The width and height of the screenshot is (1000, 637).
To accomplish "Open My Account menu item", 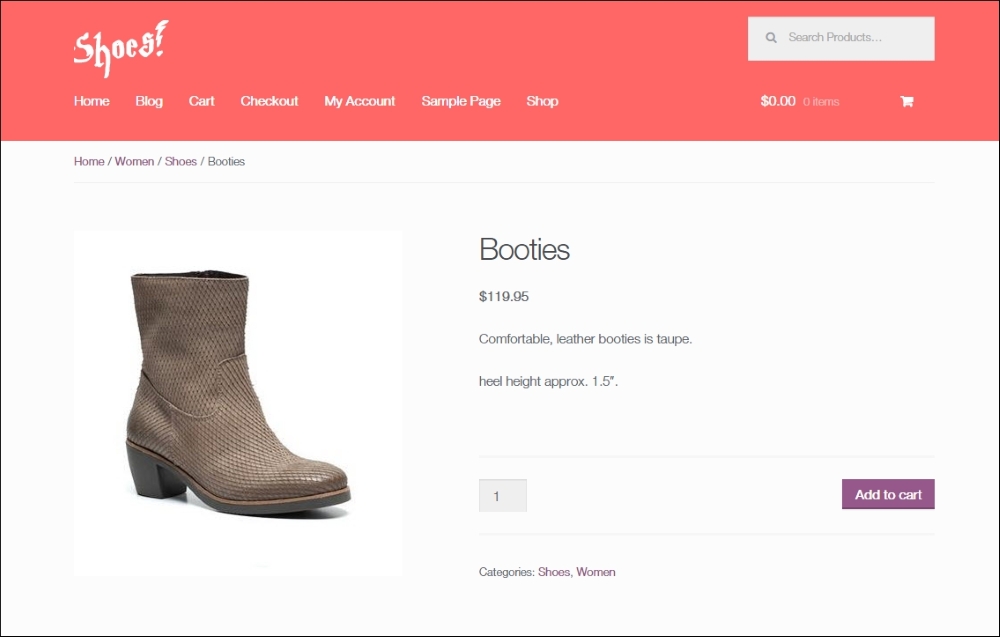I will click(x=360, y=101).
